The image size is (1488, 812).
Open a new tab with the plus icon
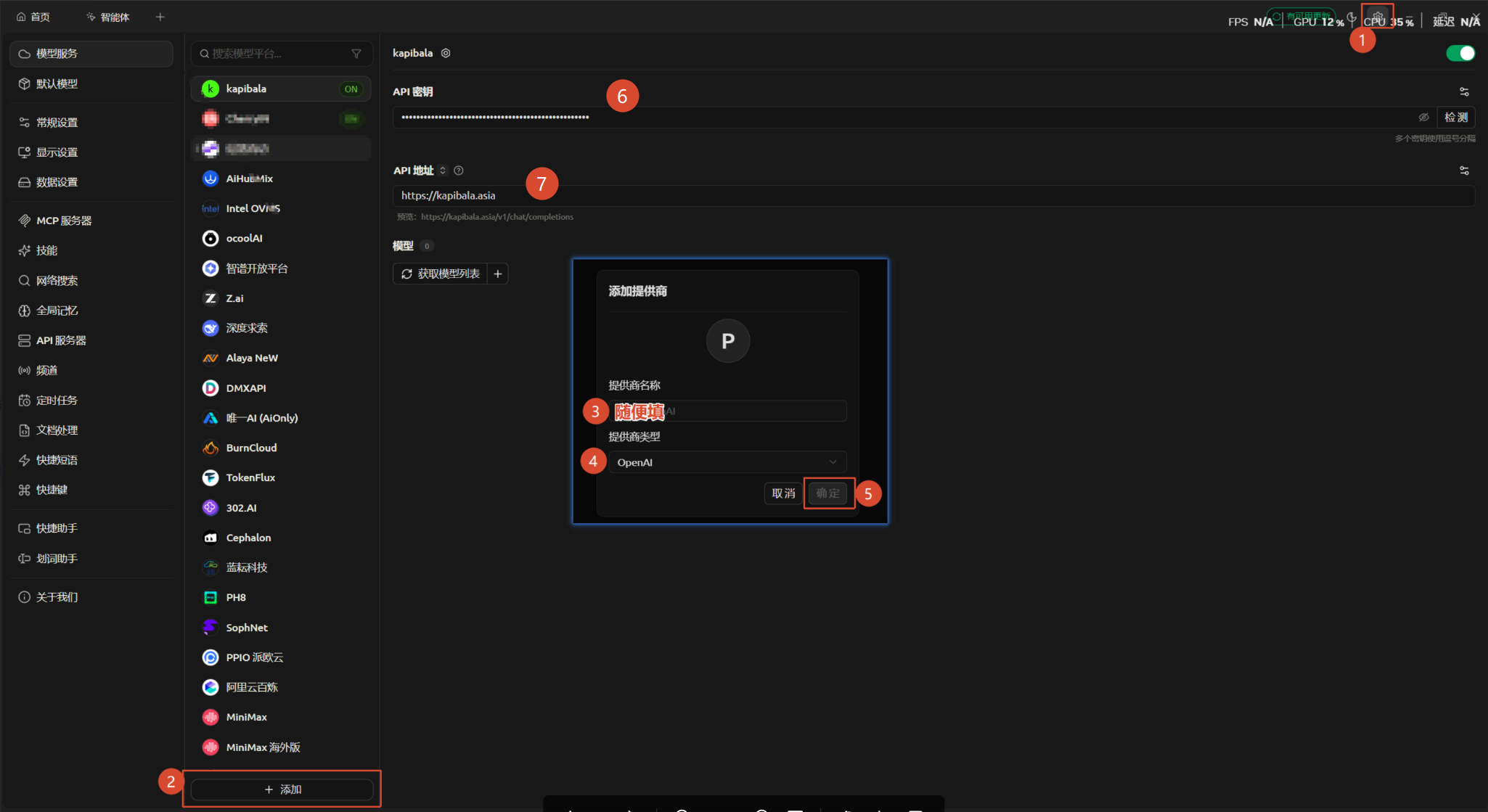coord(160,17)
